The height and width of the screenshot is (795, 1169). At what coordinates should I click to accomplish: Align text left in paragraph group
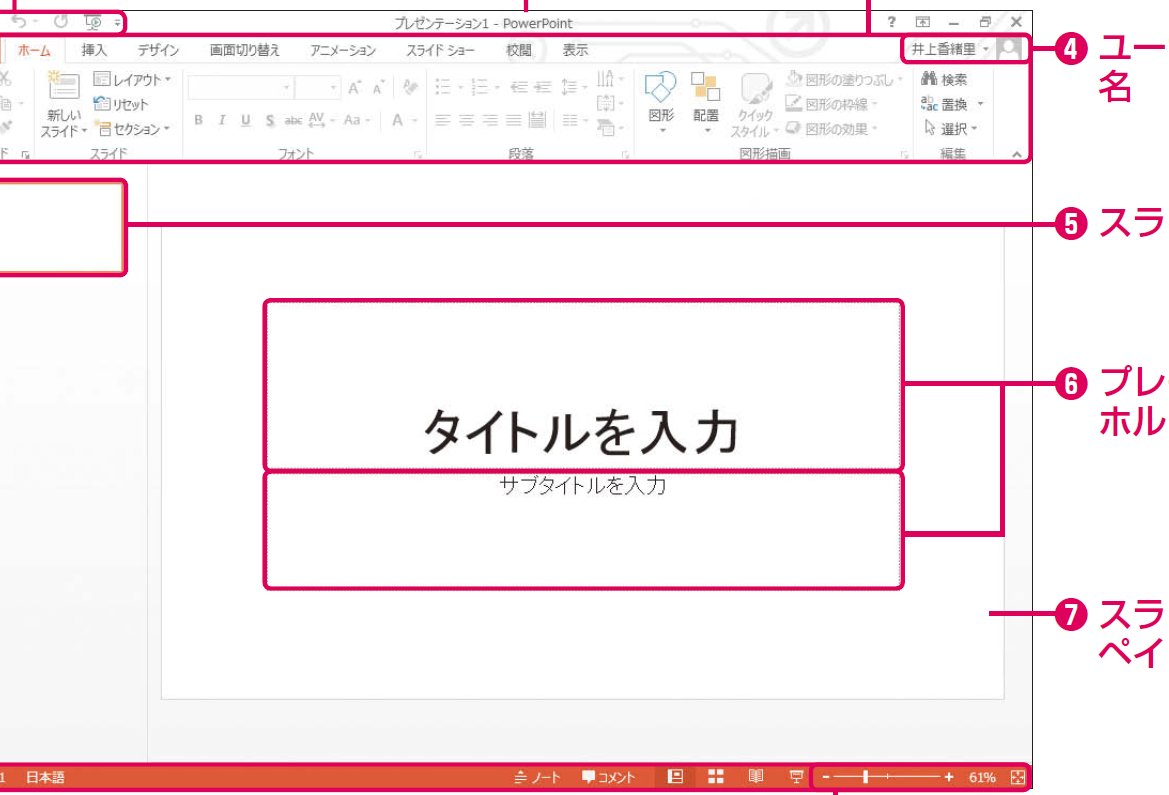(x=443, y=120)
